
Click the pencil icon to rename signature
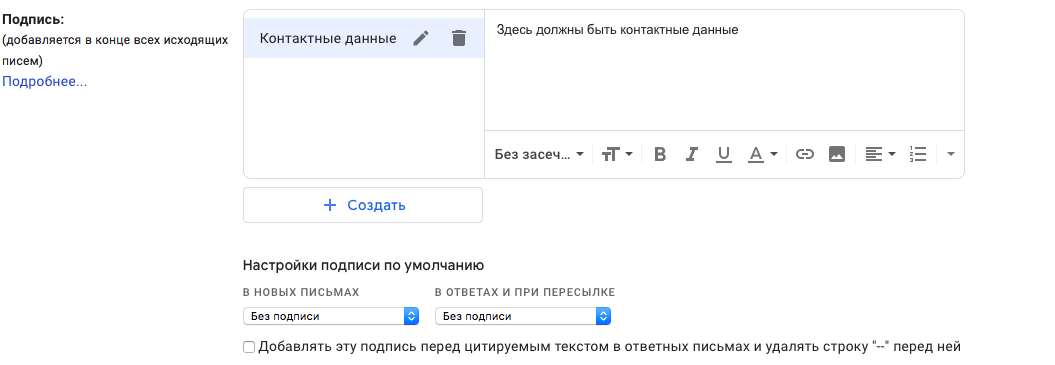click(421, 38)
